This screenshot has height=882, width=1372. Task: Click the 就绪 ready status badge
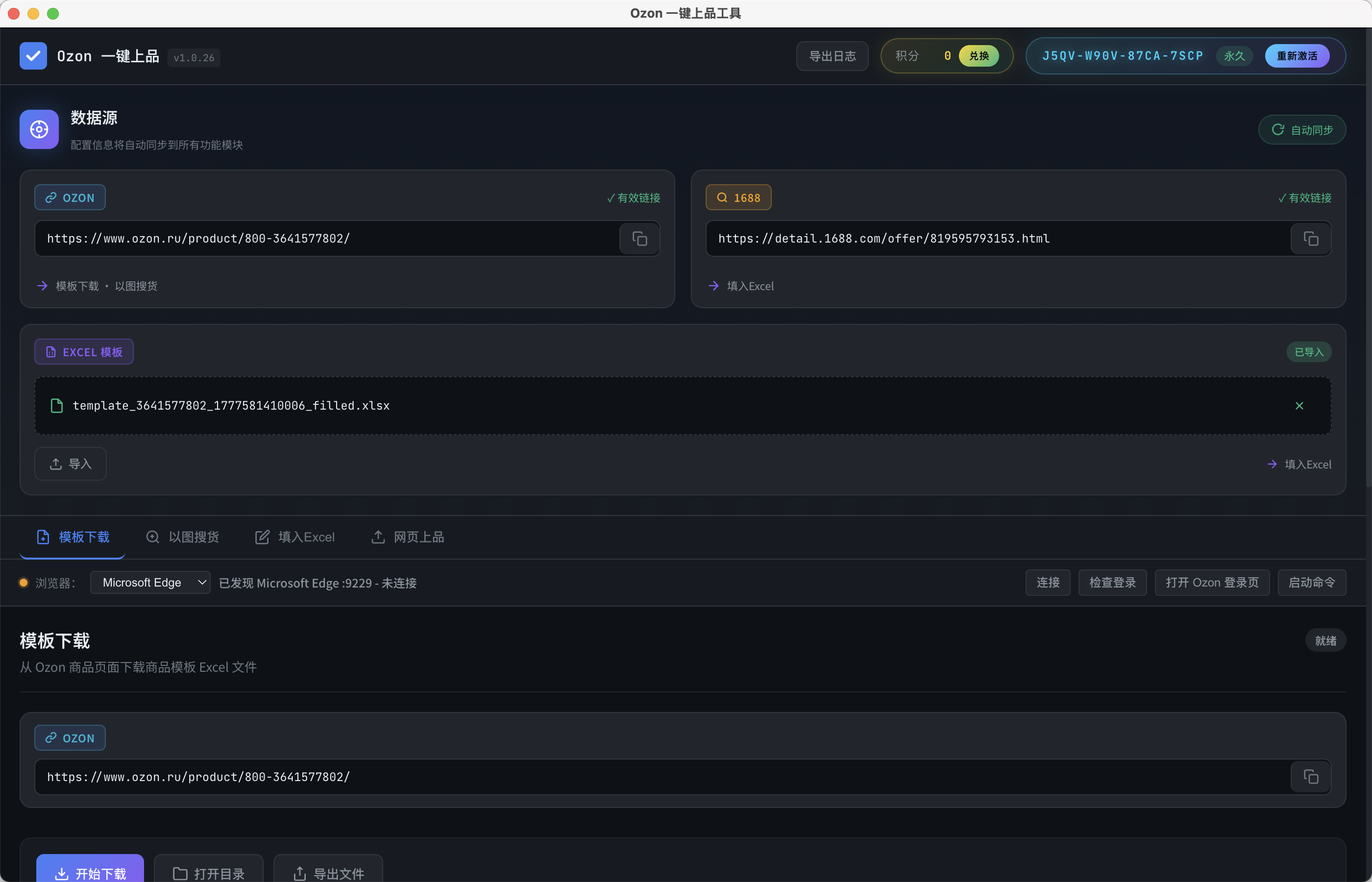tap(1325, 640)
